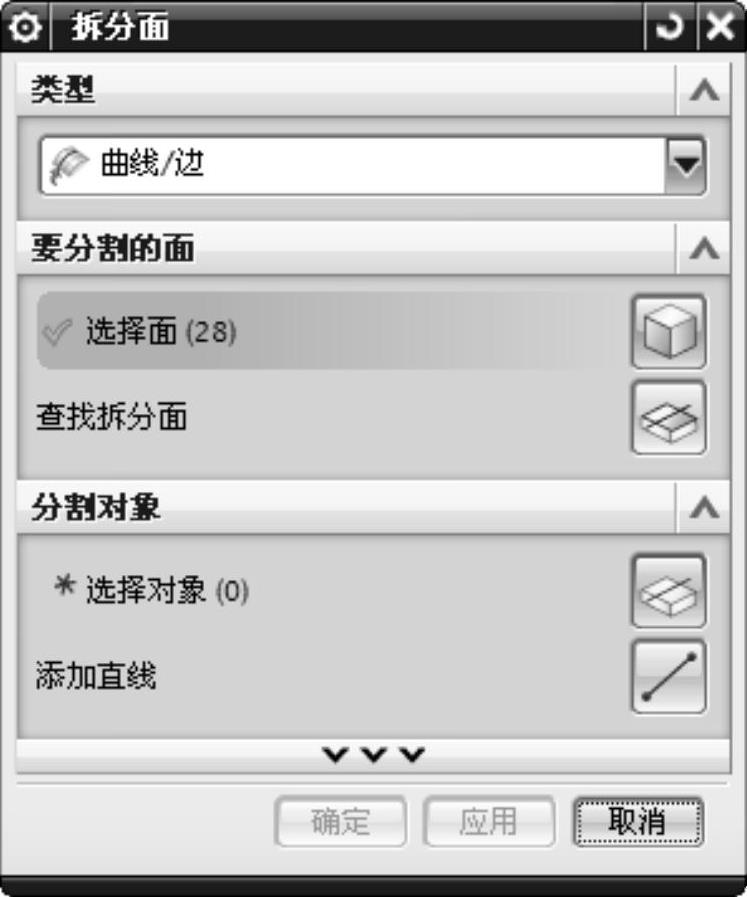Viewport: 747px width, 897px height.
Task: Open the 曲线/边 type dropdown arrow
Action: pos(686,165)
